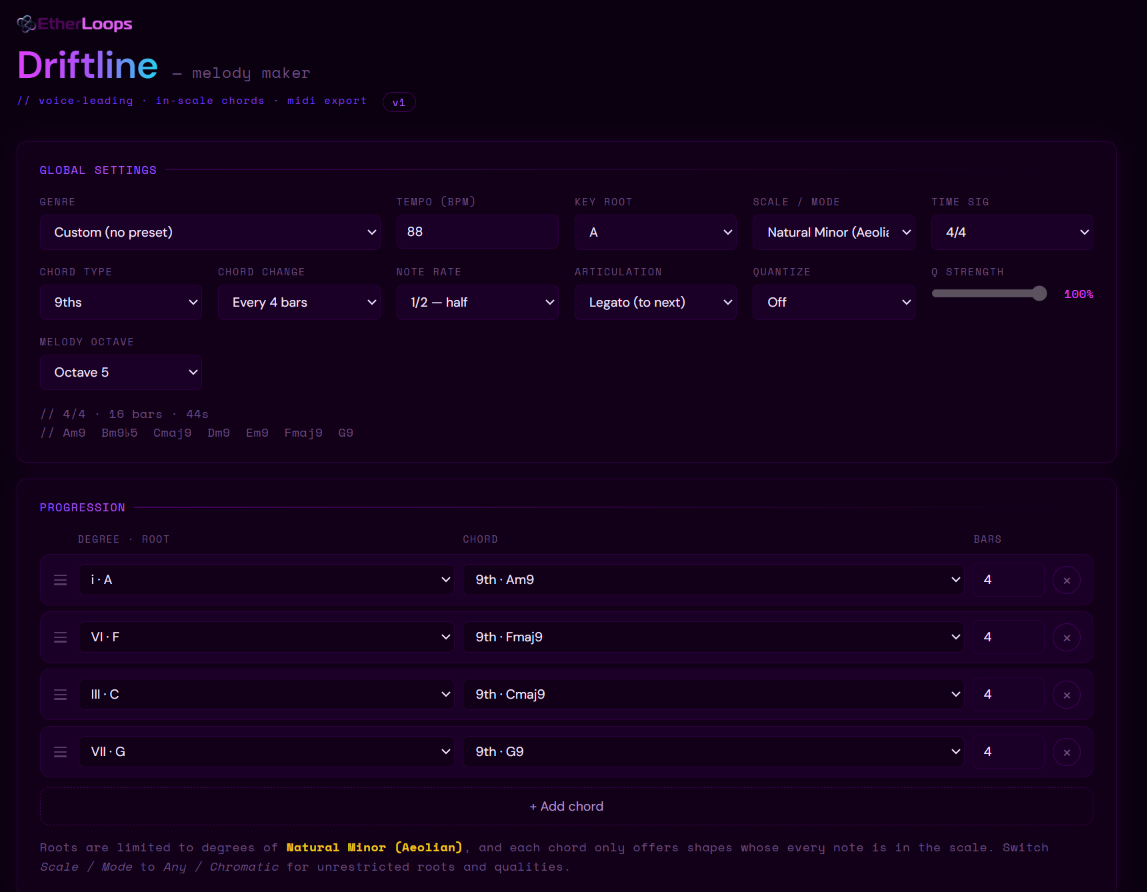The width and height of the screenshot is (1147, 892).
Task: Open degree dropdown showing i · A
Action: pos(267,580)
